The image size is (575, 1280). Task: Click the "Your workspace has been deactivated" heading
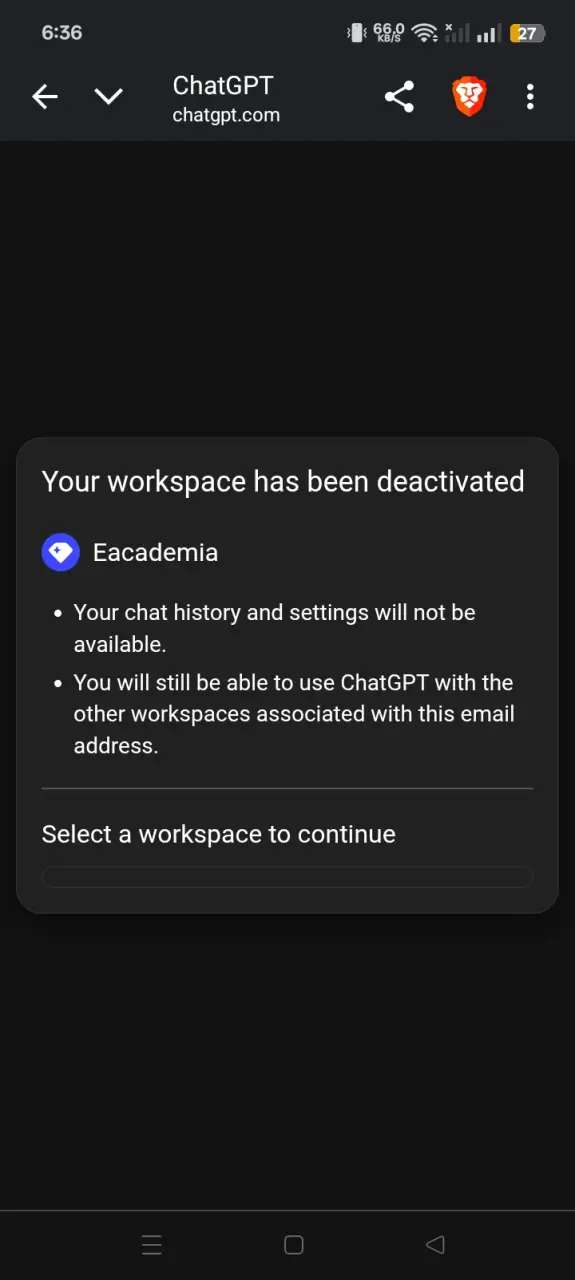click(x=283, y=481)
